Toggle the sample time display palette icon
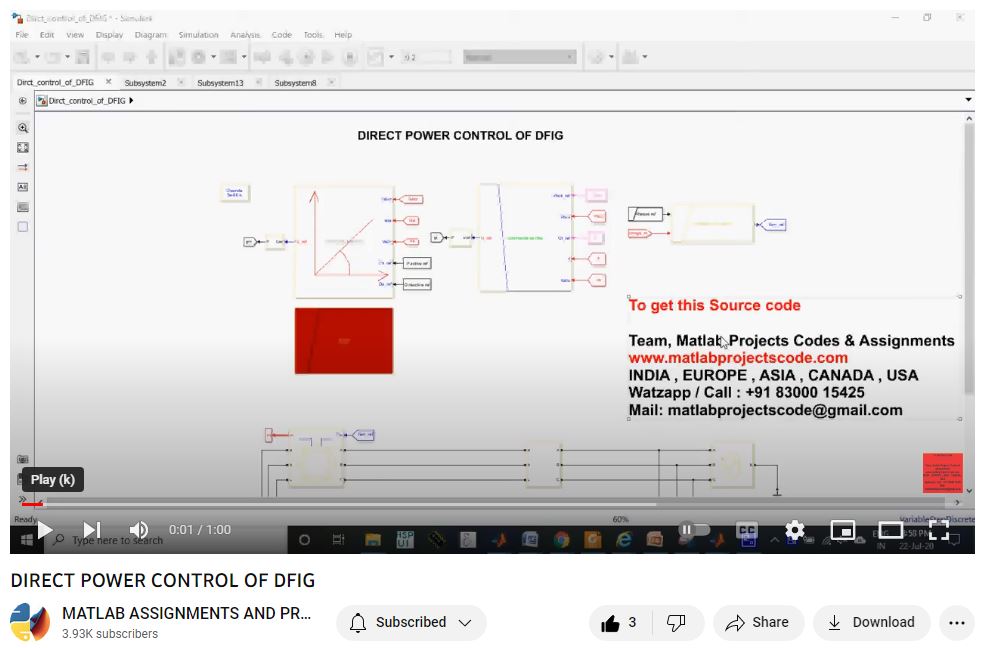This screenshot has height=648, width=985. [23, 167]
